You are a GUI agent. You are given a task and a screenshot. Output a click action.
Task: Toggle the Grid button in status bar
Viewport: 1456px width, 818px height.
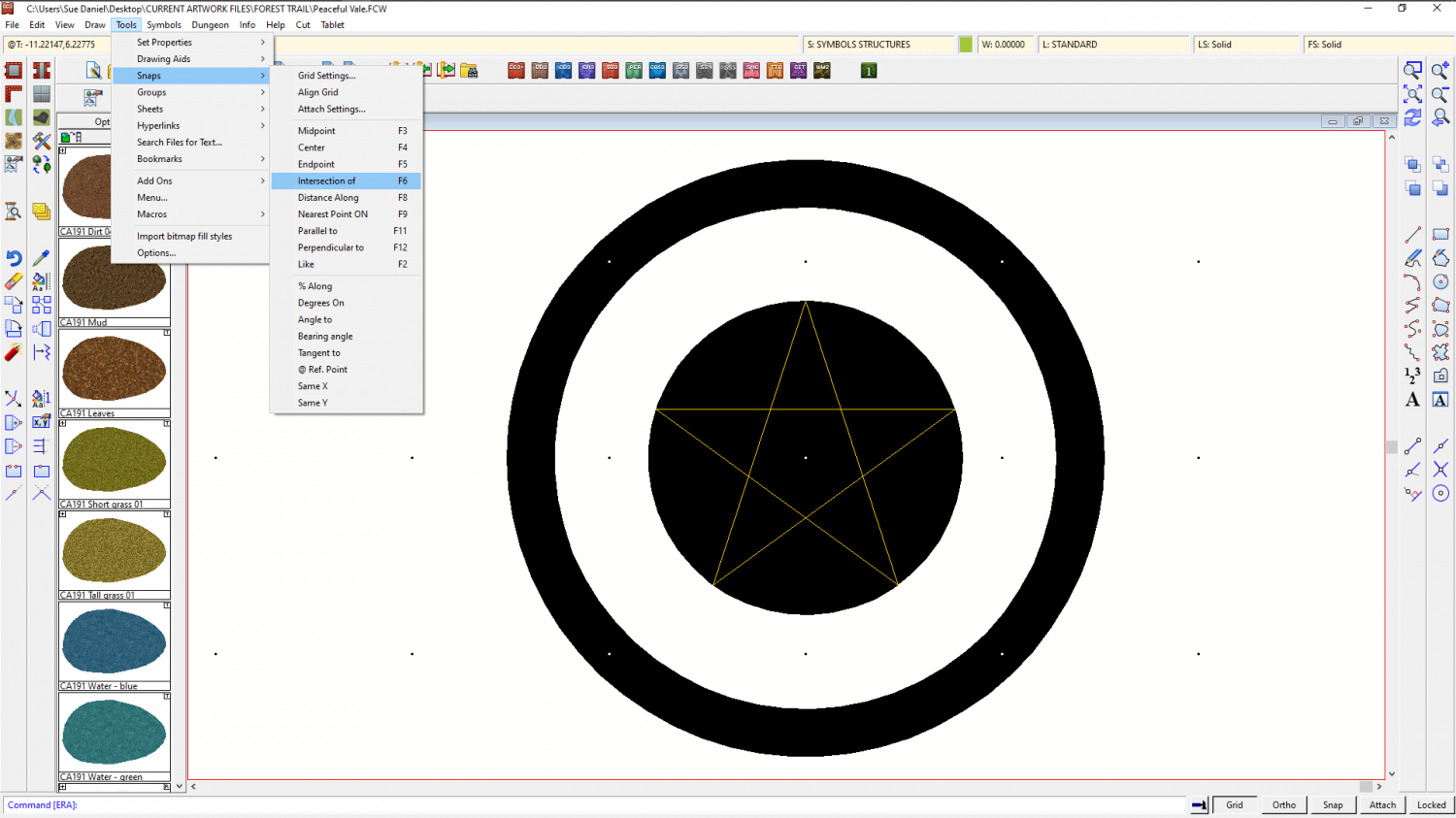(x=1235, y=804)
